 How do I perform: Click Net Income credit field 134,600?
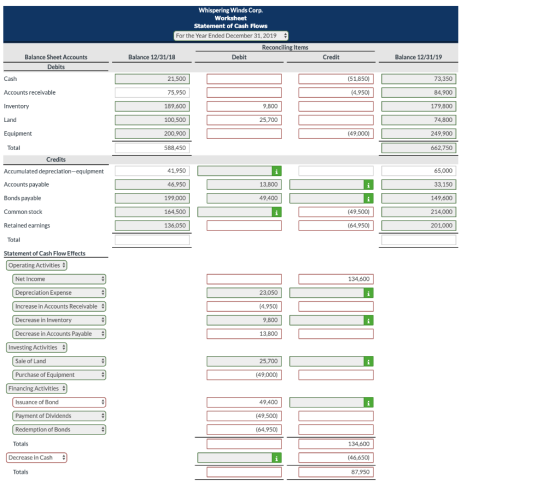(x=336, y=279)
